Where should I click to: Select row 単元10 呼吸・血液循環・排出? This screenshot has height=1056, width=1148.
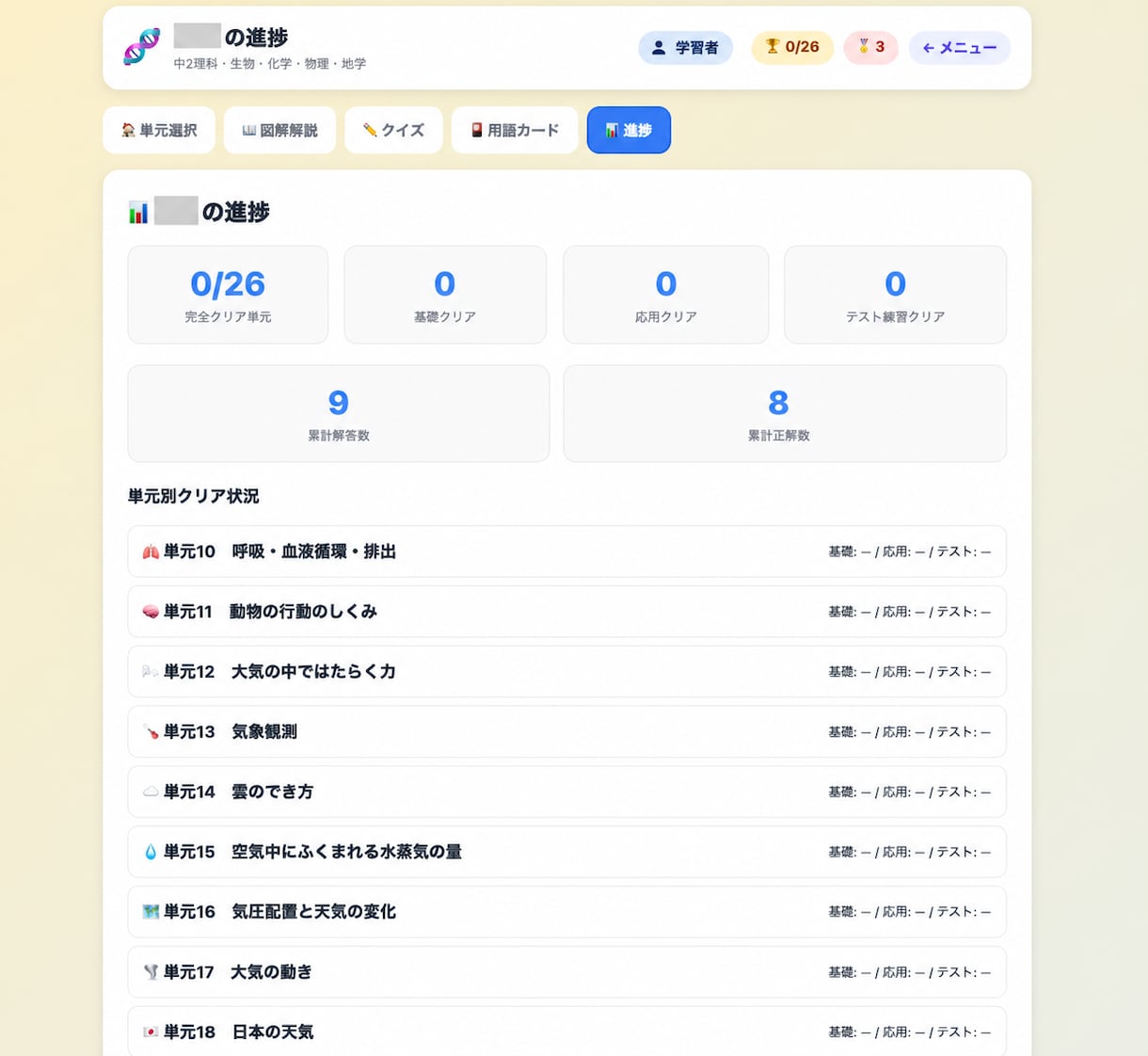(566, 552)
